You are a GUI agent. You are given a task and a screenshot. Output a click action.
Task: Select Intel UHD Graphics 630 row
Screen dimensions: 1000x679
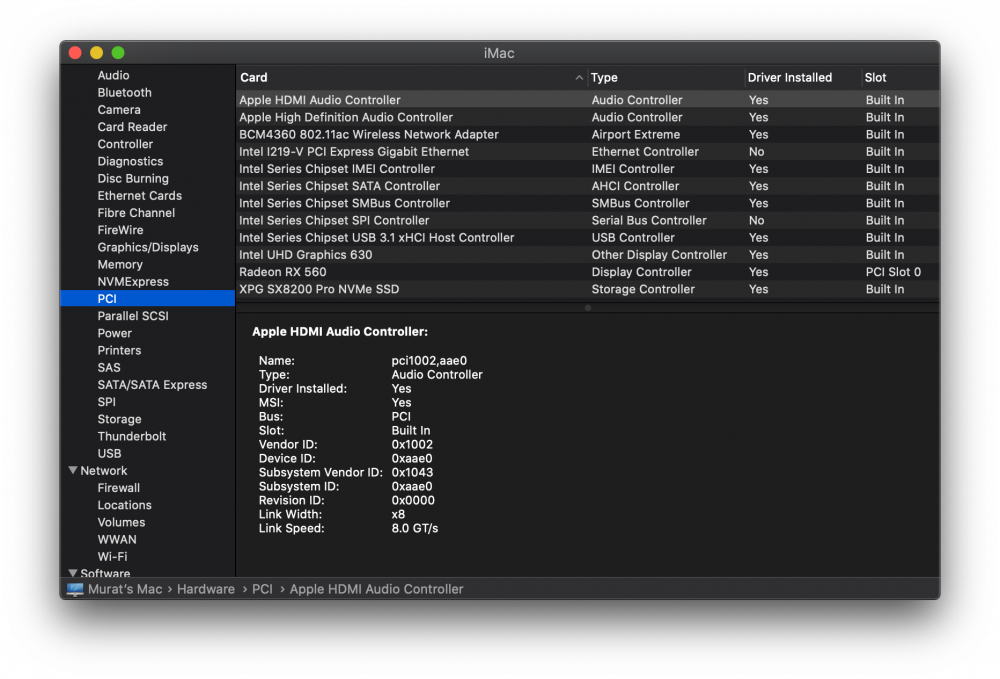[x=587, y=255]
